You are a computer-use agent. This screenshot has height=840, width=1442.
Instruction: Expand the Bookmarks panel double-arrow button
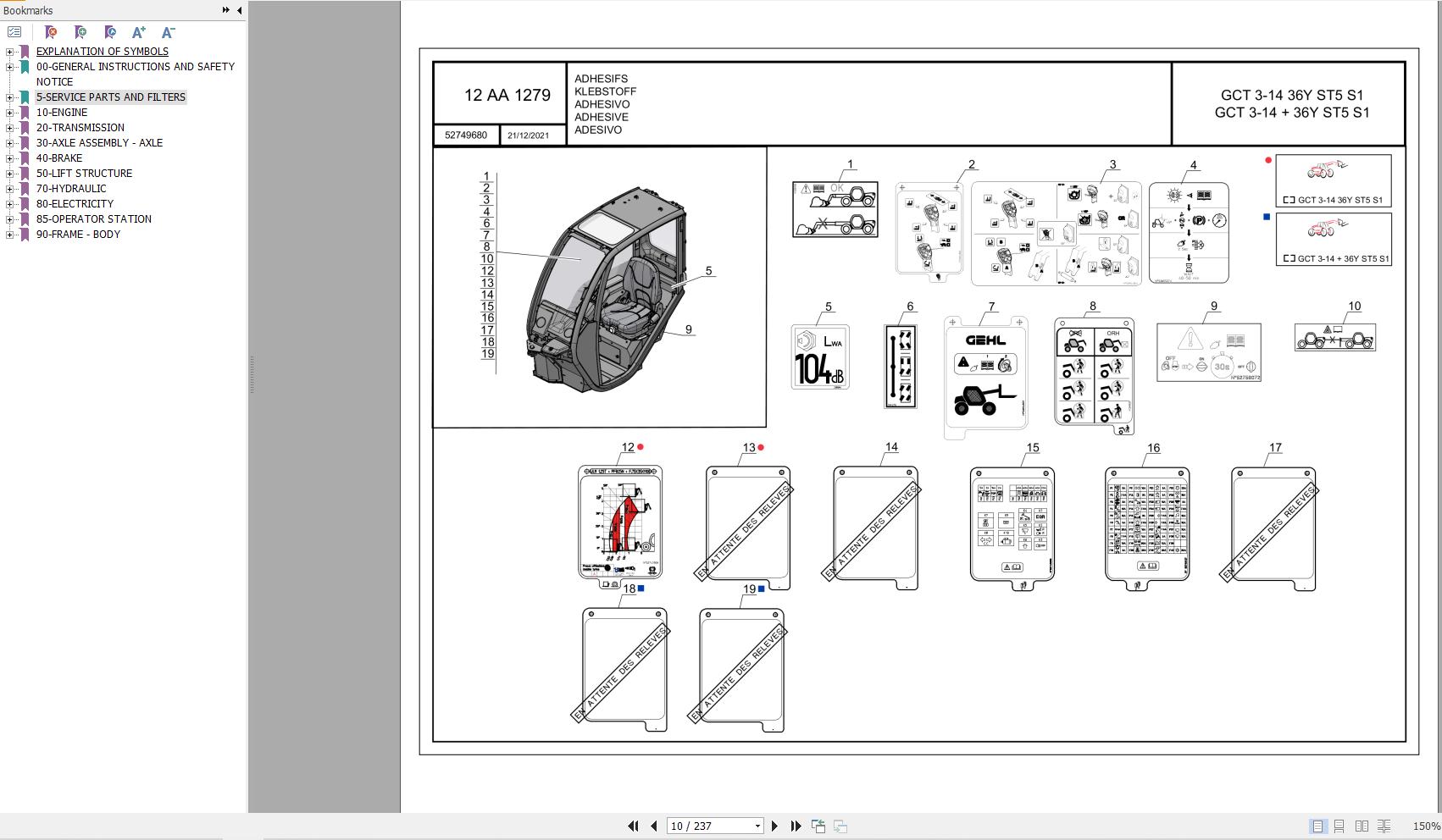pos(226,10)
